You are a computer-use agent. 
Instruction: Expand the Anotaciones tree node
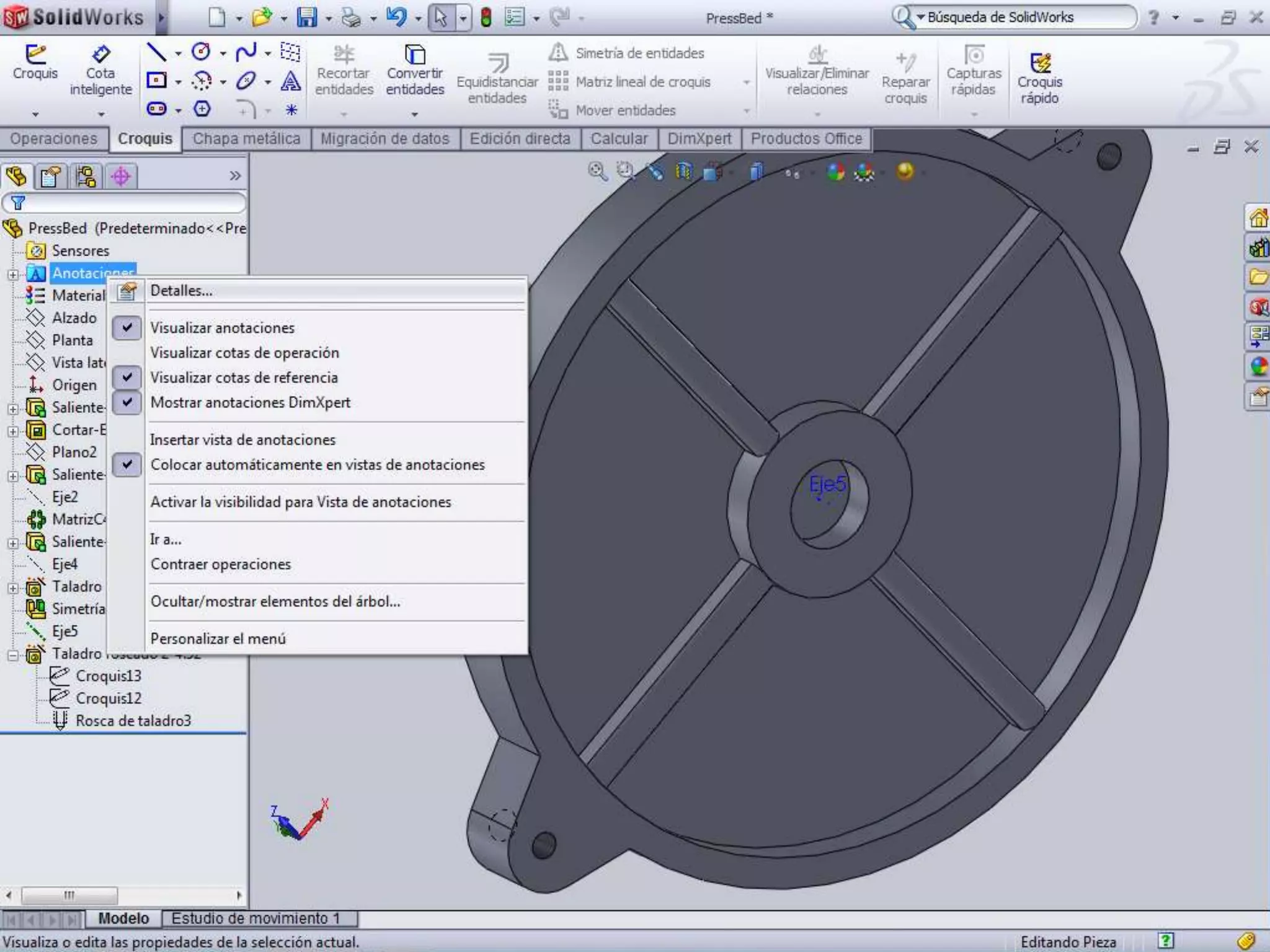(x=13, y=274)
